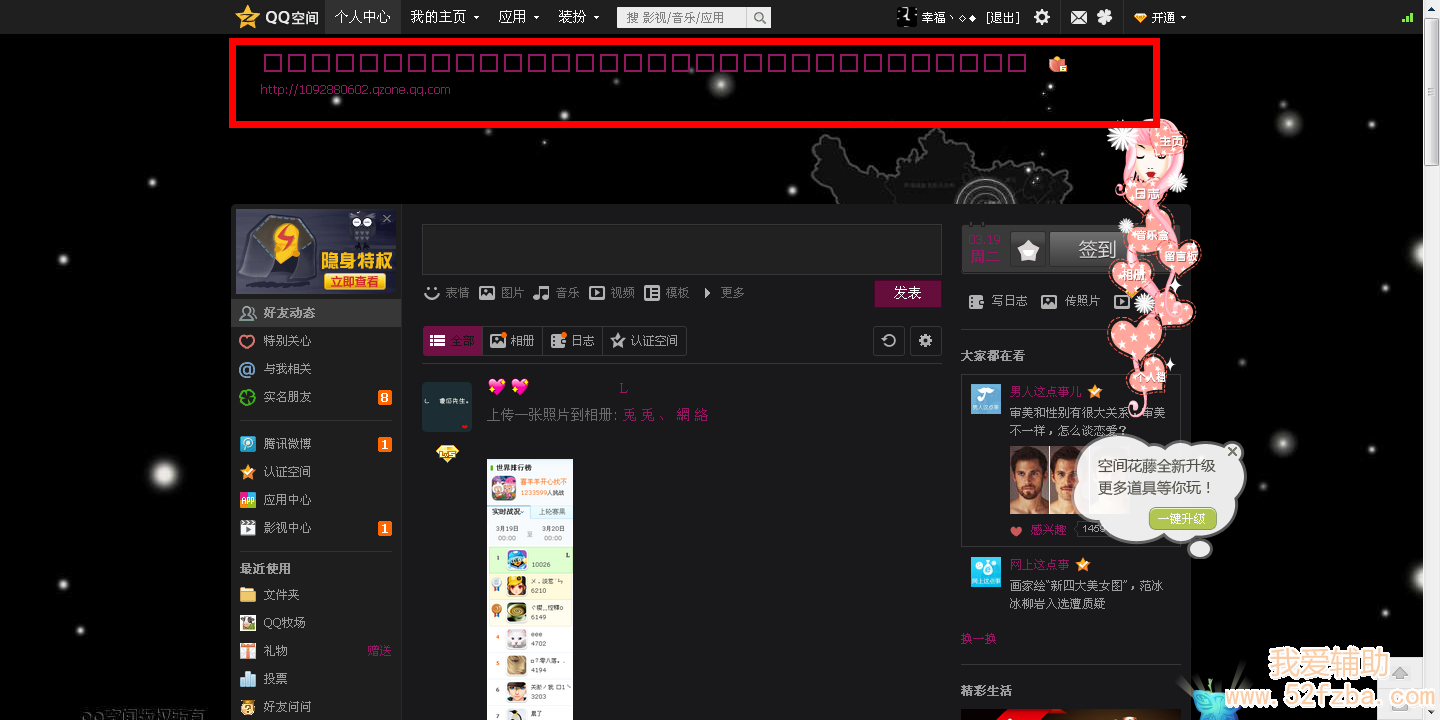Click 传照片 to upload photos
The image size is (1440, 720).
tap(1070, 301)
